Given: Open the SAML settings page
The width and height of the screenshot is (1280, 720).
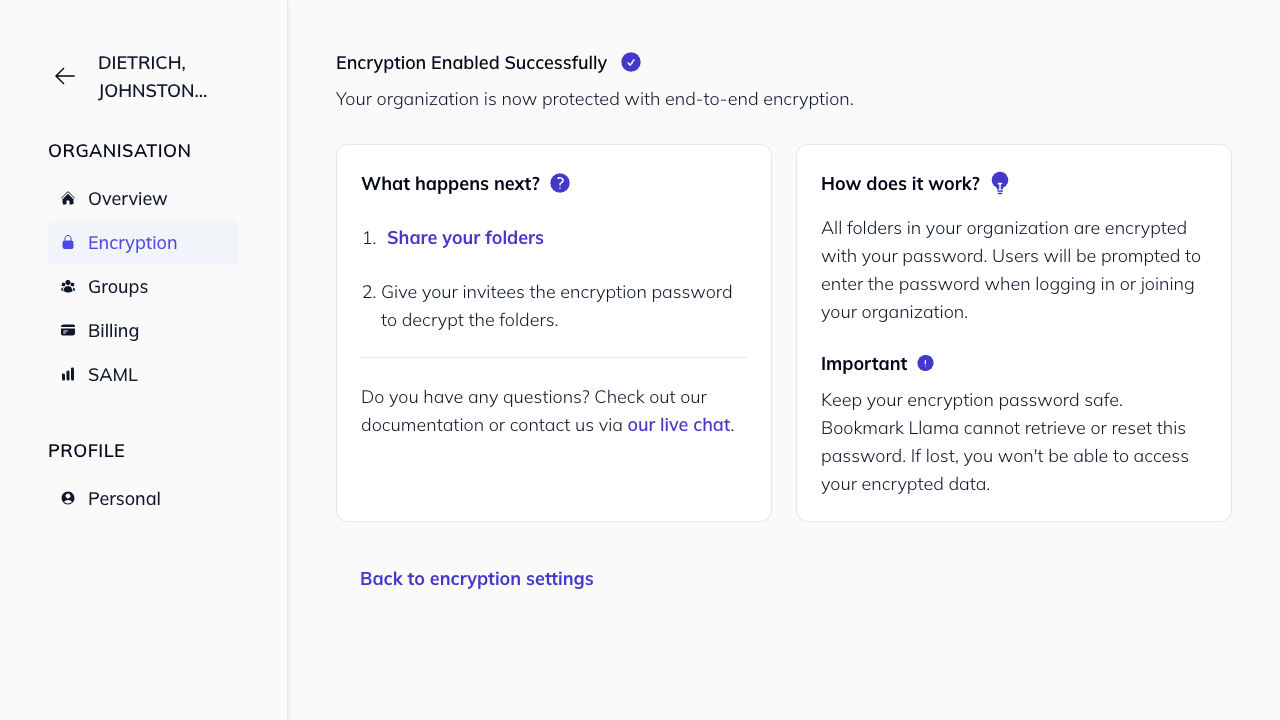Looking at the screenshot, I should pyautogui.click(x=112, y=374).
